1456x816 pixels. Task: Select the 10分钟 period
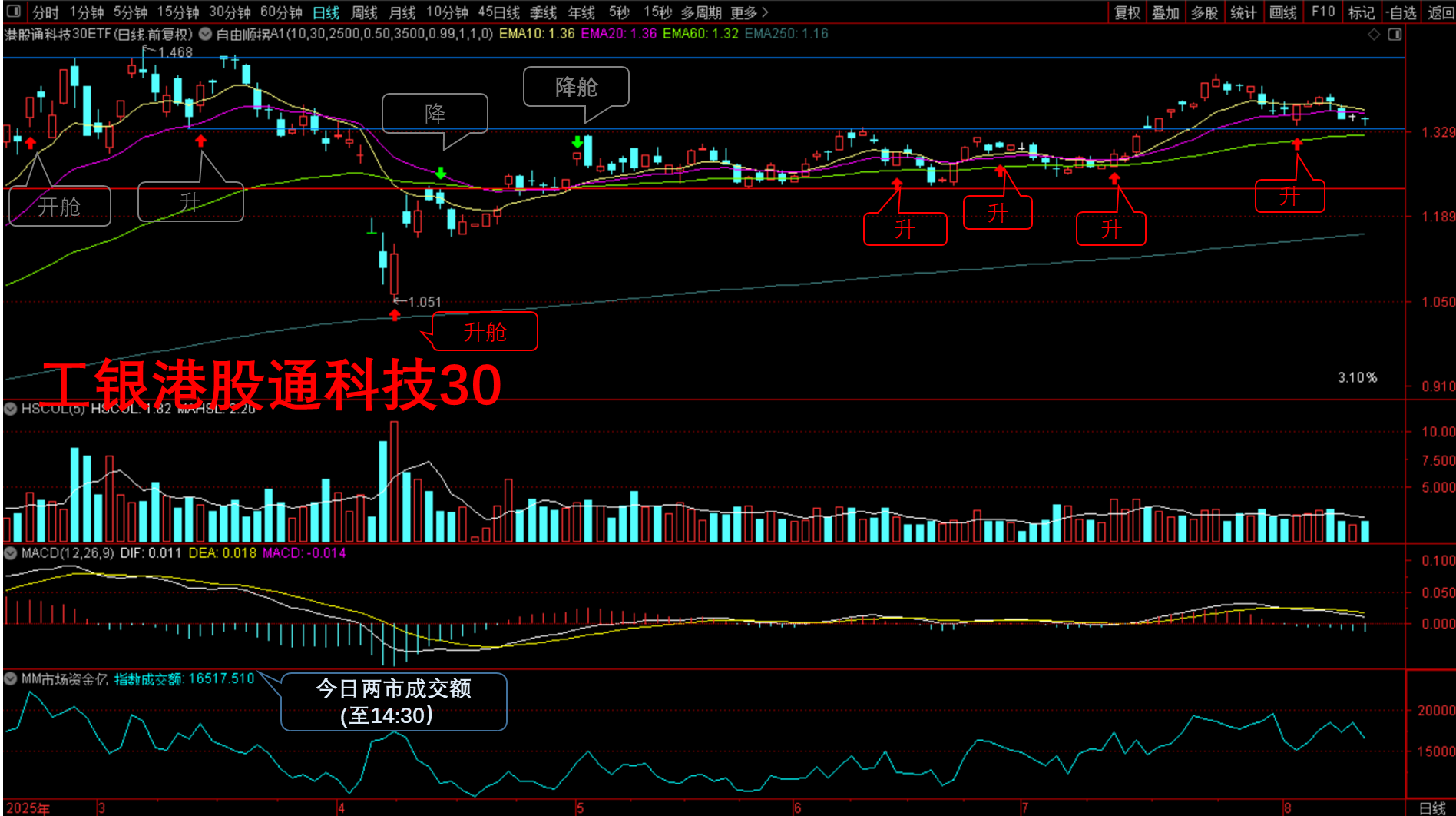coord(447,12)
